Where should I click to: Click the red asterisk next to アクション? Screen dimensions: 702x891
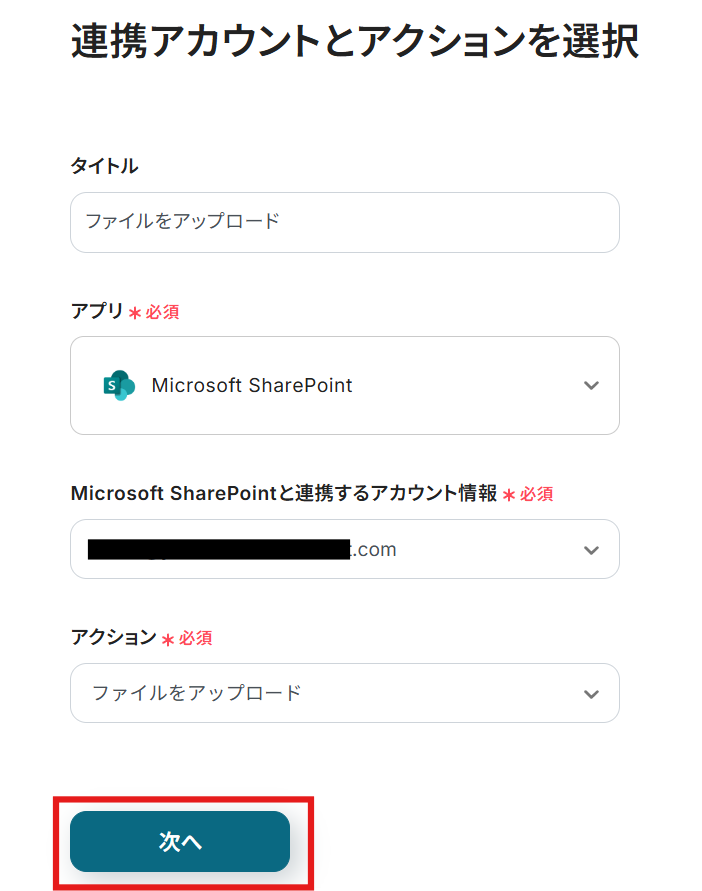167,638
